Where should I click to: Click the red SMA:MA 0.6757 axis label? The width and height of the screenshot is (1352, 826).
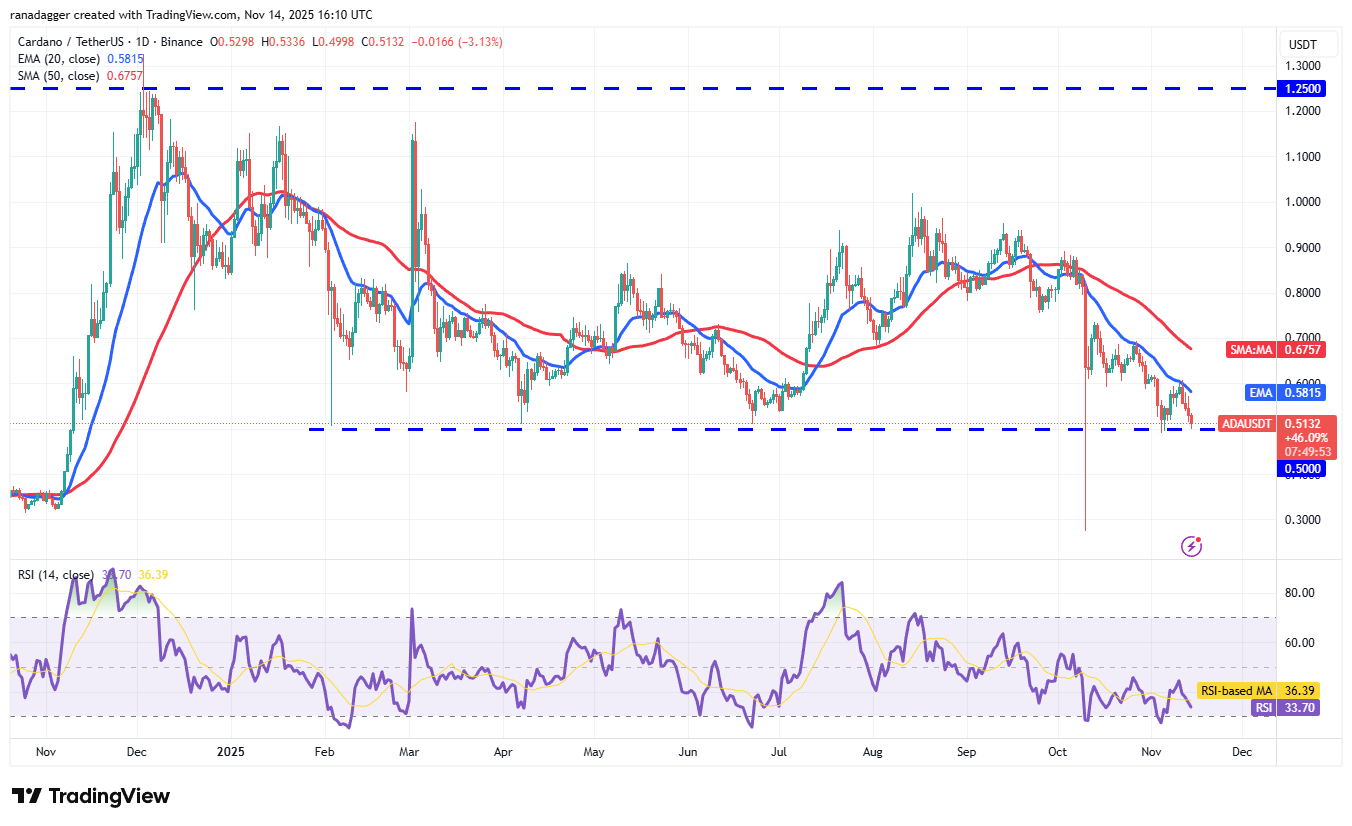pos(1252,349)
